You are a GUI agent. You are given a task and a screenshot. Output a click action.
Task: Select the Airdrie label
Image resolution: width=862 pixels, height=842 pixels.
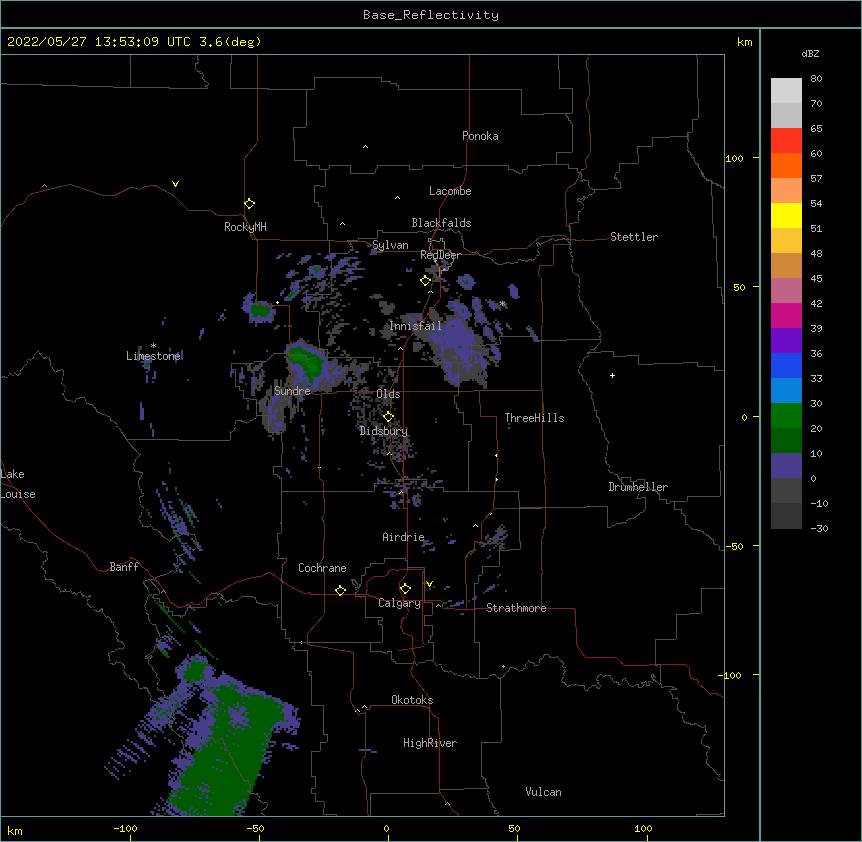(x=404, y=537)
